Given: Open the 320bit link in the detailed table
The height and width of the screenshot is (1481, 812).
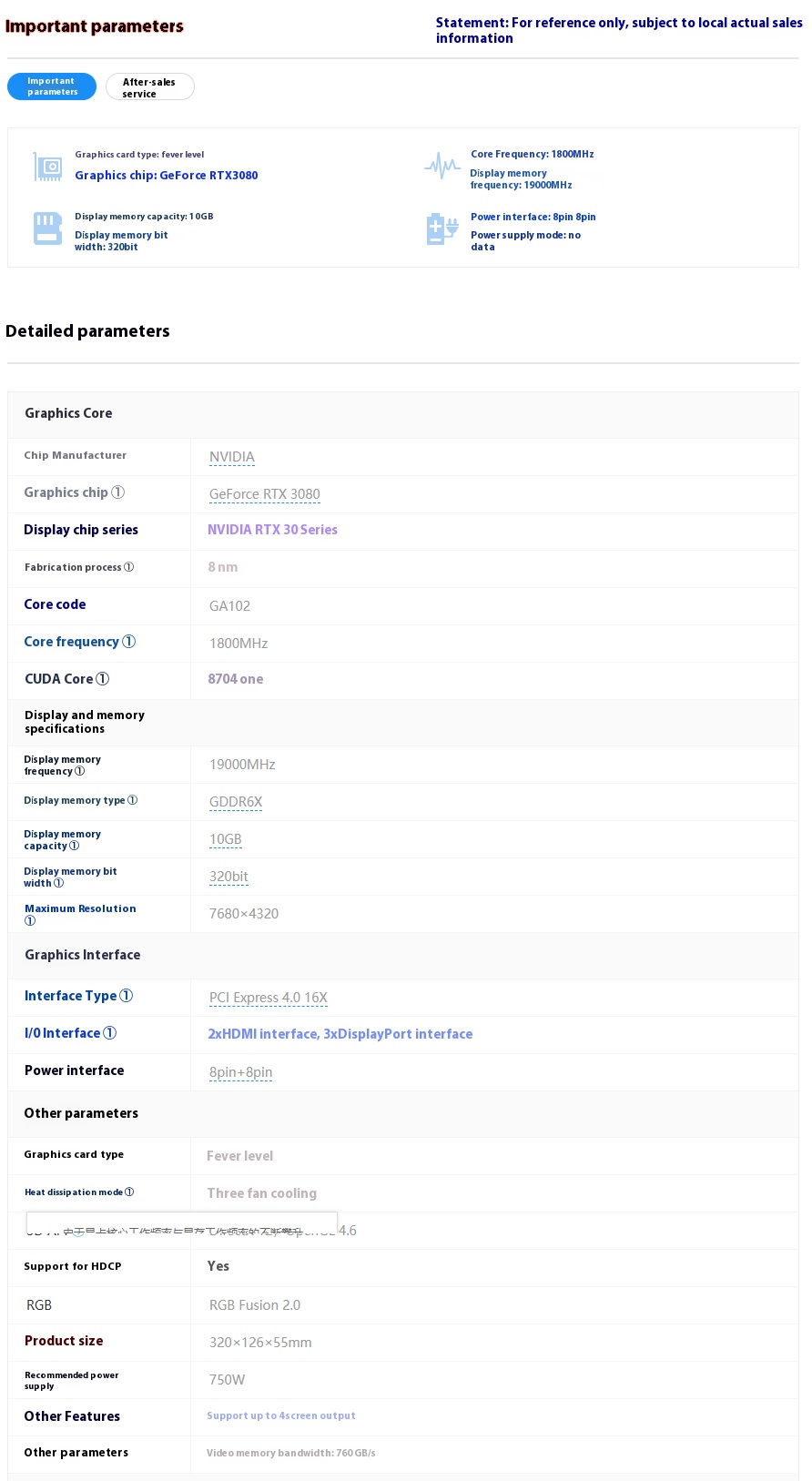Looking at the screenshot, I should click(228, 877).
